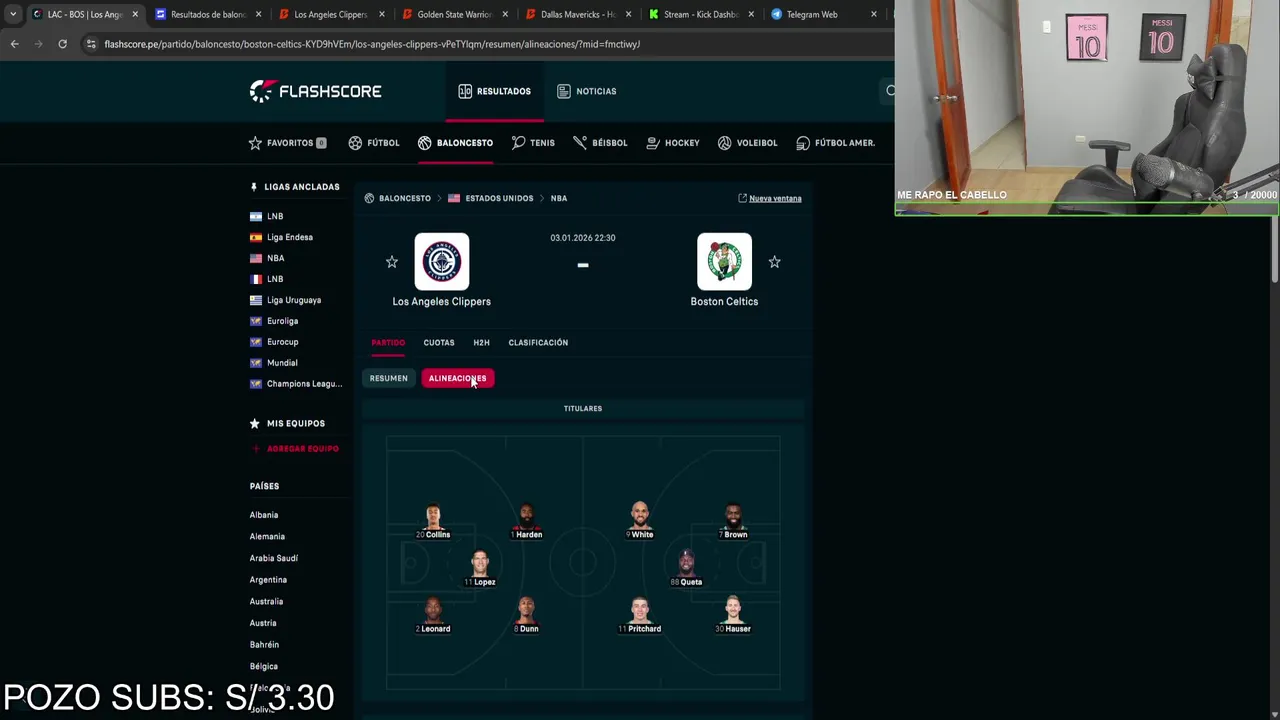The image size is (1280, 720).
Task: Reload the page in browser
Action: (x=62, y=44)
